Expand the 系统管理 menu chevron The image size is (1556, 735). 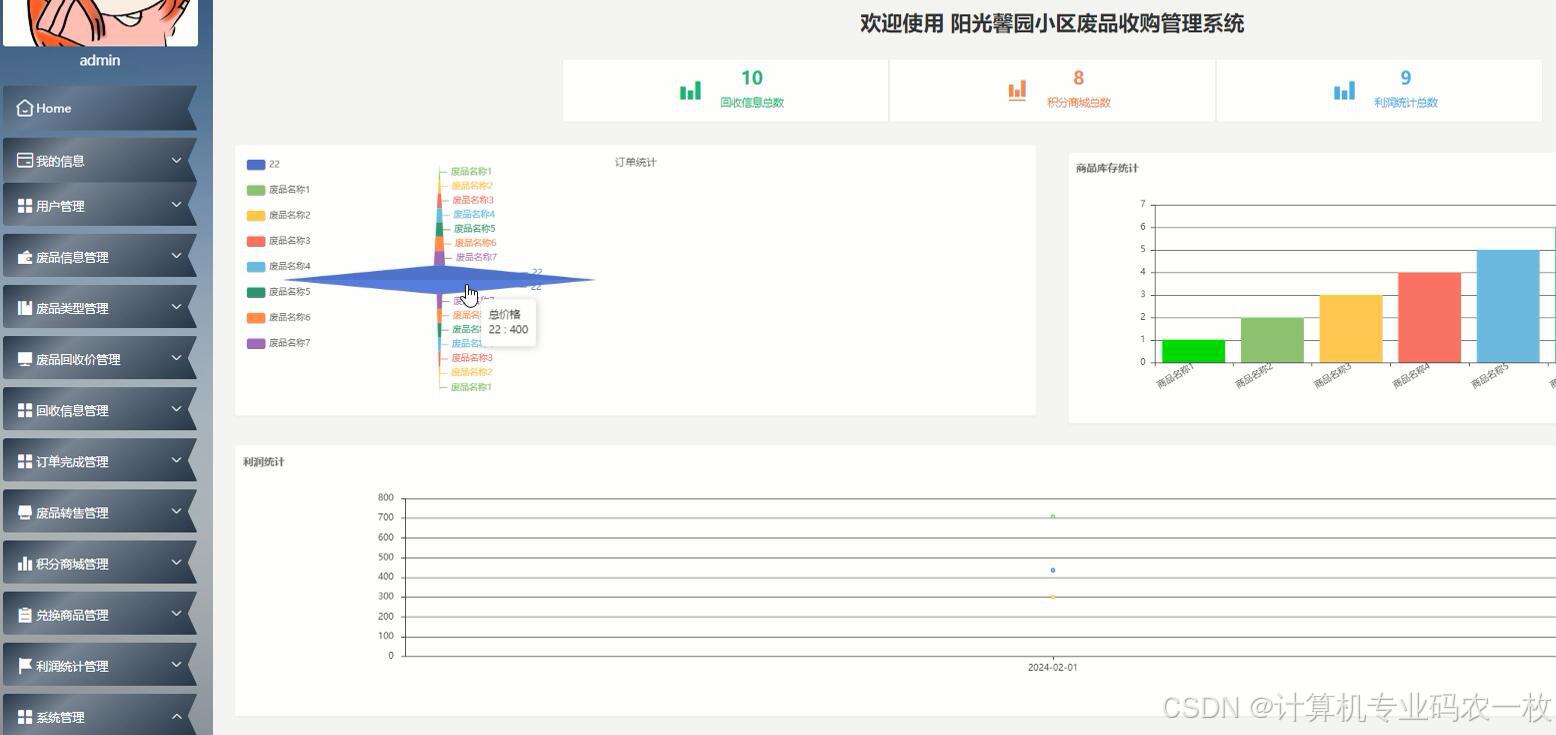tap(177, 716)
